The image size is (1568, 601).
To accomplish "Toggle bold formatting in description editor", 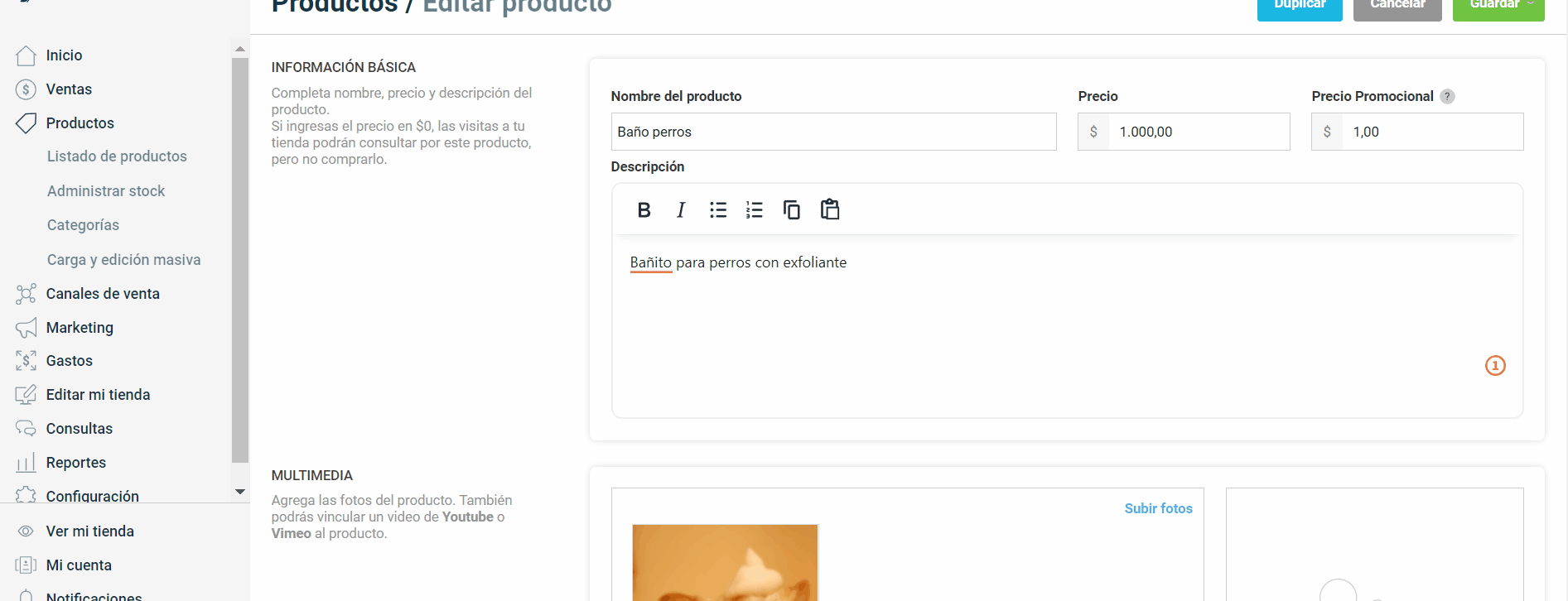I will pos(644,210).
